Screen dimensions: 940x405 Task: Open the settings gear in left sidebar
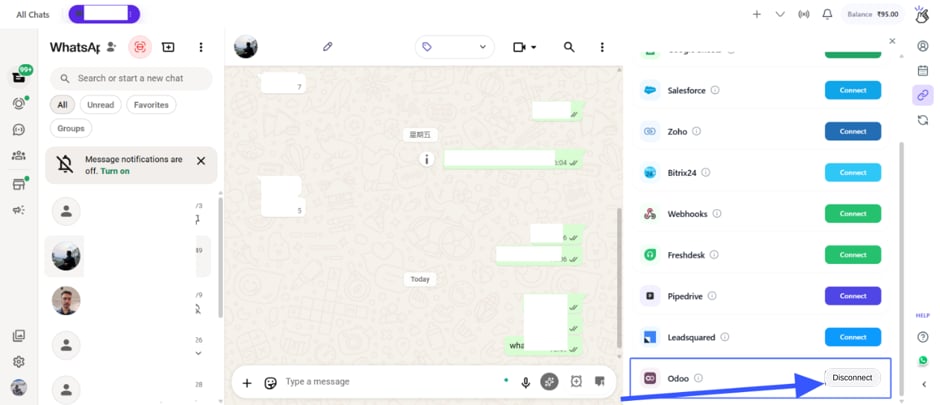[x=19, y=362]
